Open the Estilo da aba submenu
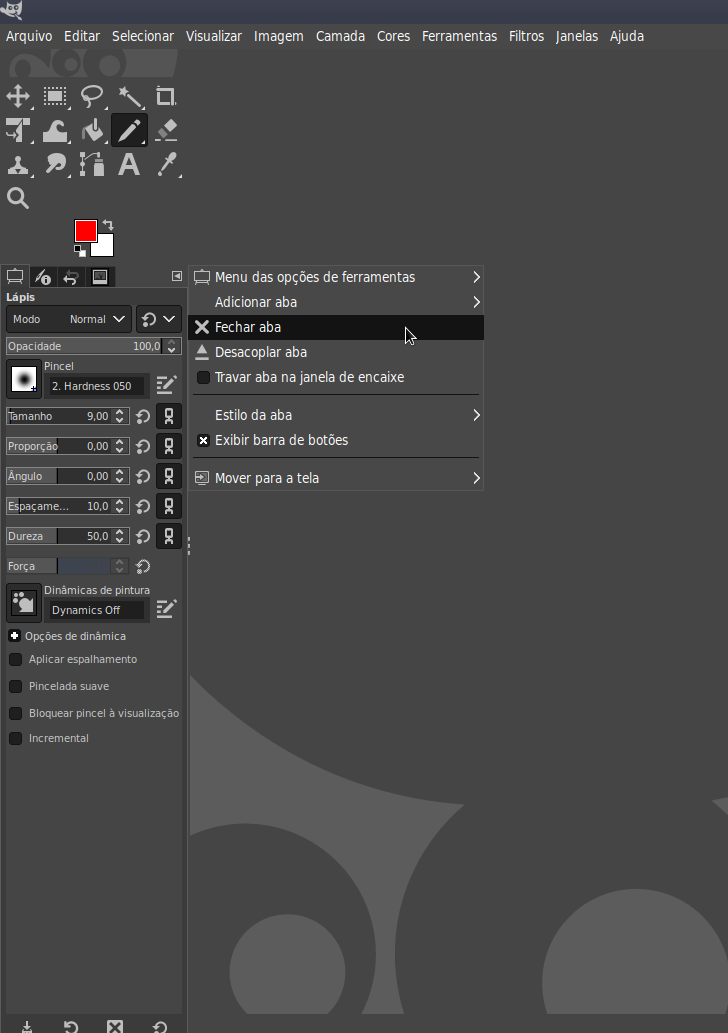728x1033 pixels. coord(337,416)
